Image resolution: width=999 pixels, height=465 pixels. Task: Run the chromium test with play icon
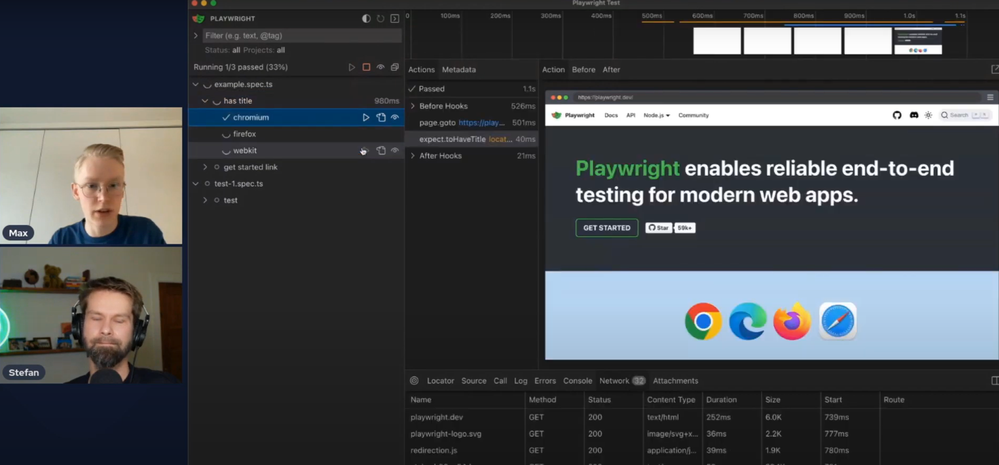pyautogui.click(x=366, y=117)
